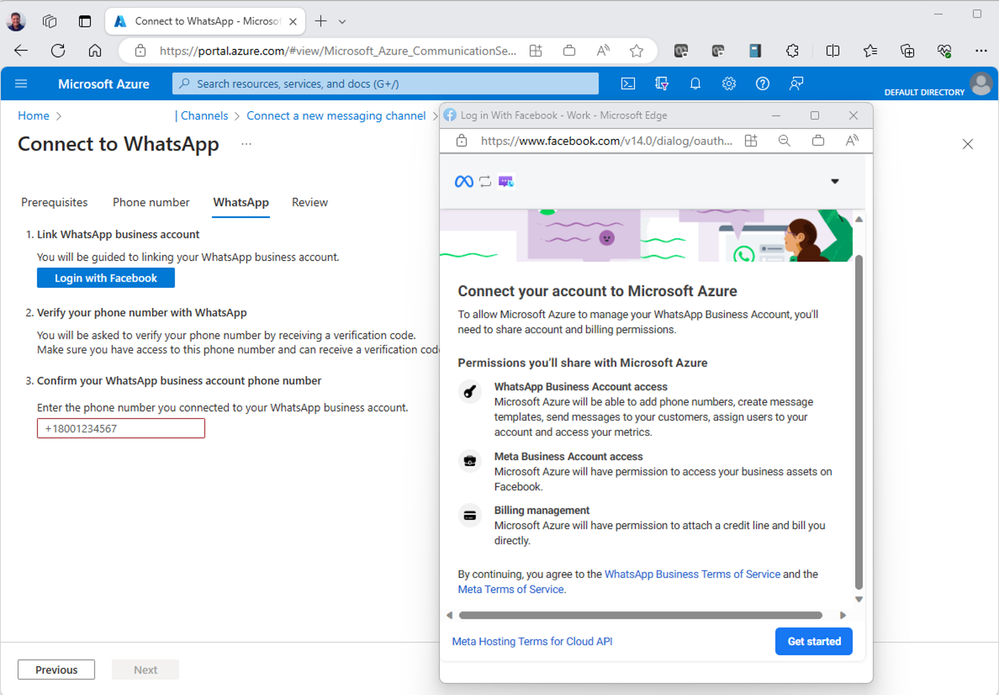View site info lock in Facebook popup

(462, 141)
